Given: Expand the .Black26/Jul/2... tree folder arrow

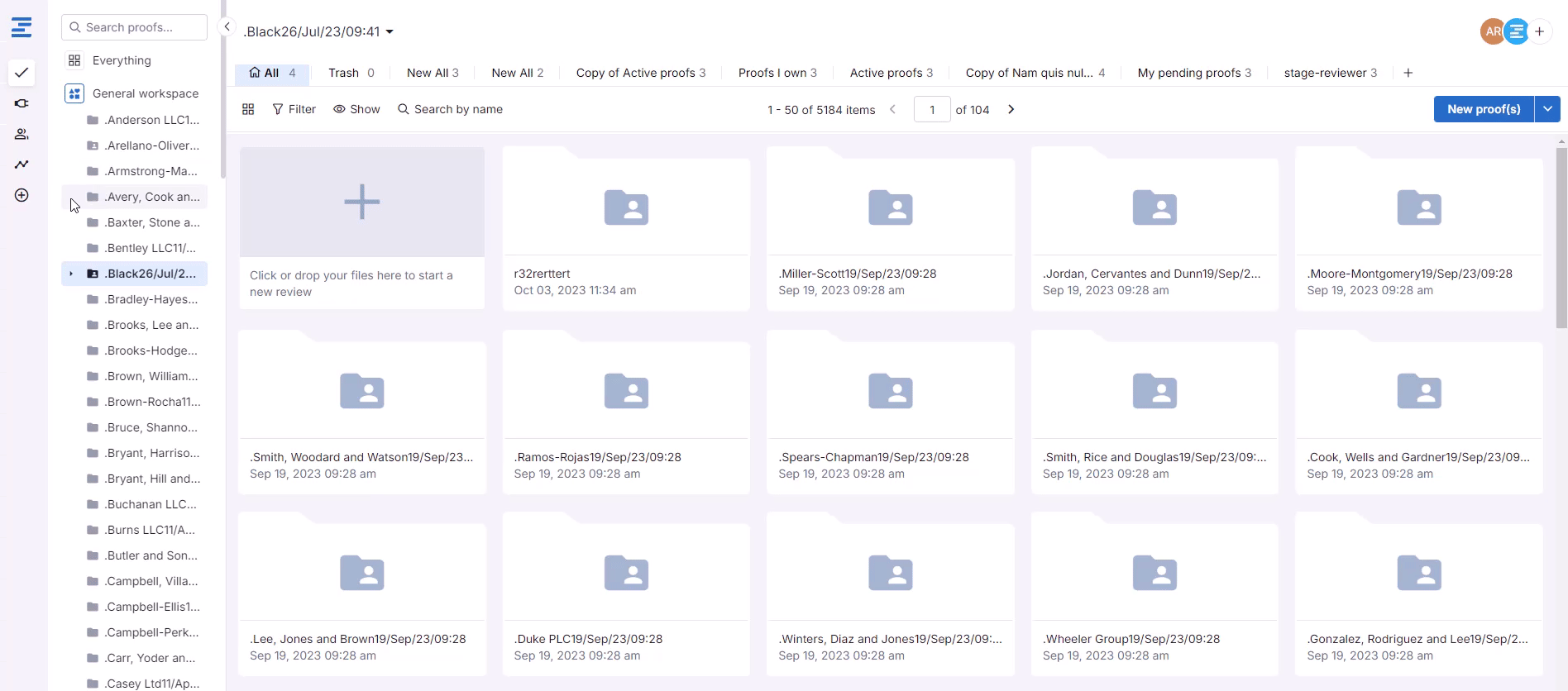Looking at the screenshot, I should tap(71, 274).
